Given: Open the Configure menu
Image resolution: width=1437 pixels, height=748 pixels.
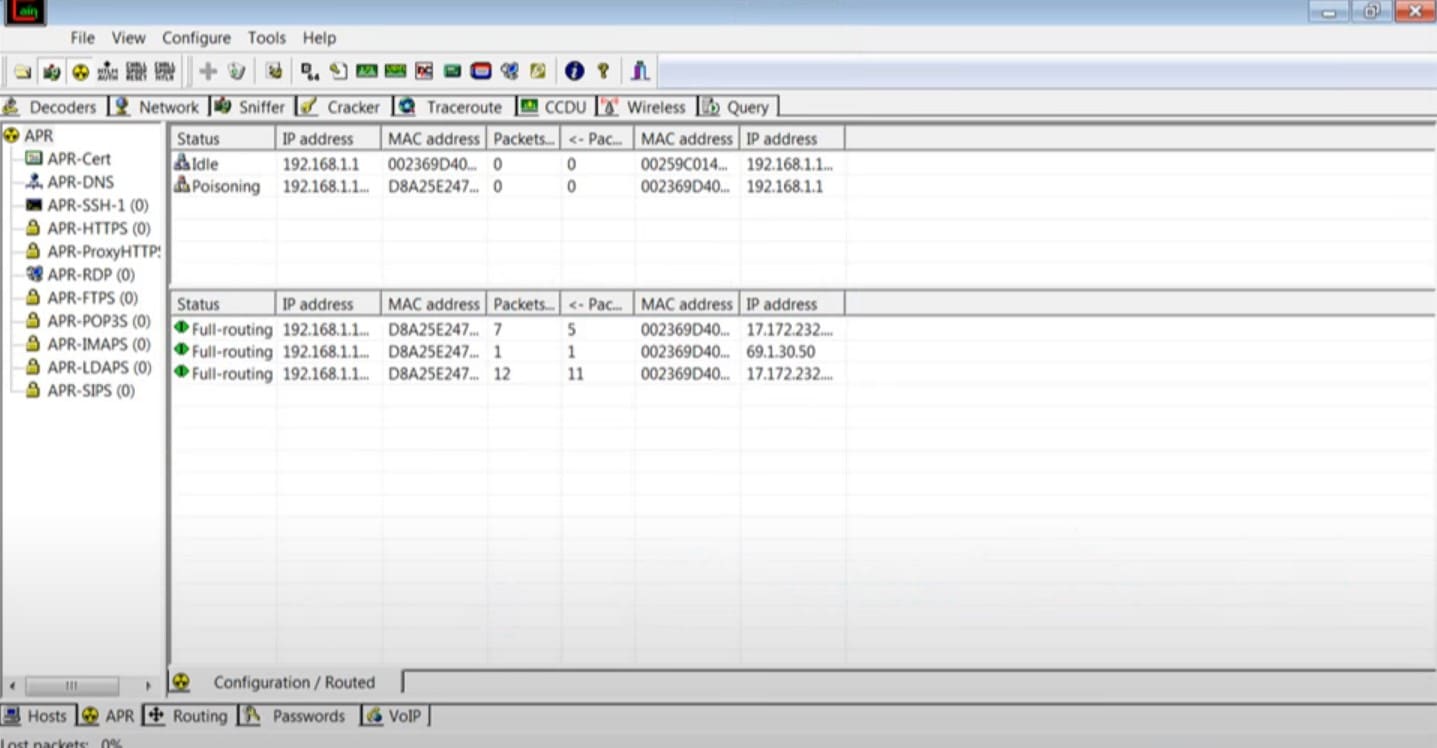Looking at the screenshot, I should point(196,38).
